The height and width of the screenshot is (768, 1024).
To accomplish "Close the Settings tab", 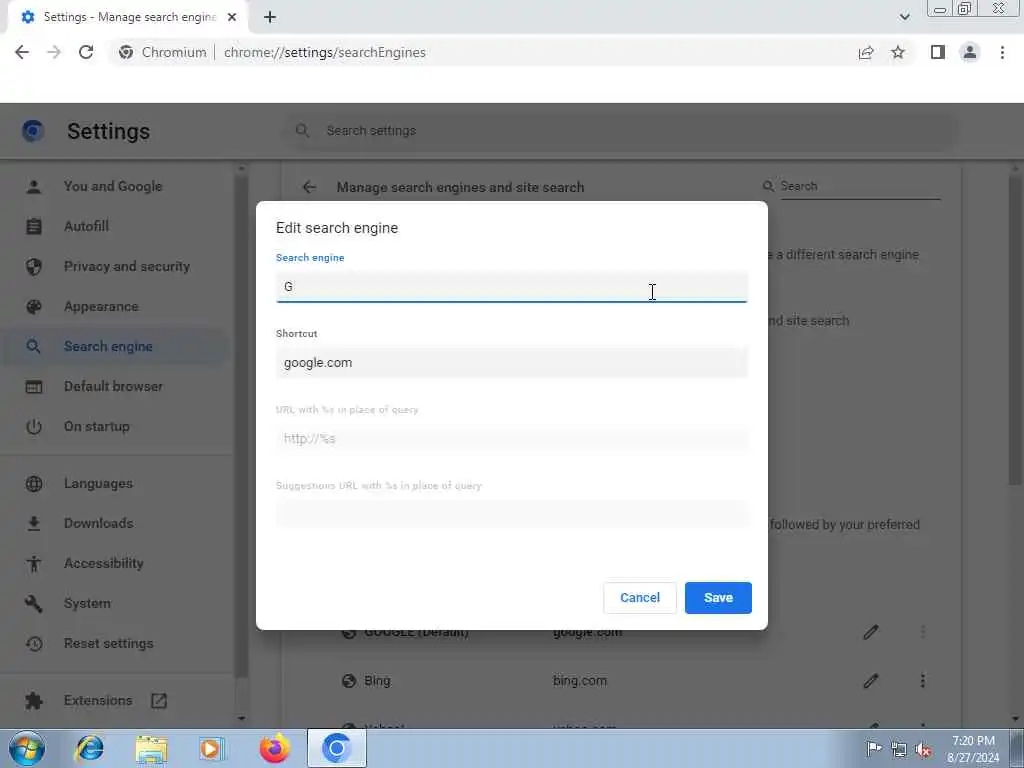I will [x=232, y=18].
